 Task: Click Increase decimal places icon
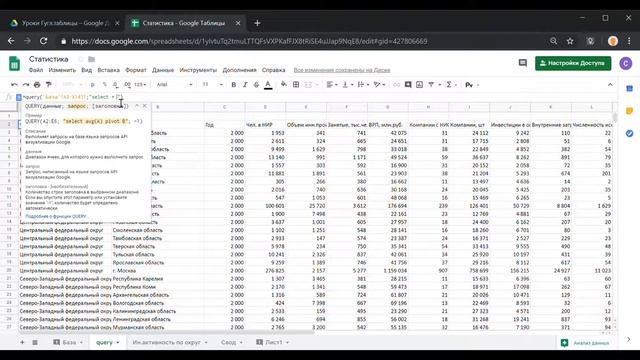[x=127, y=85]
